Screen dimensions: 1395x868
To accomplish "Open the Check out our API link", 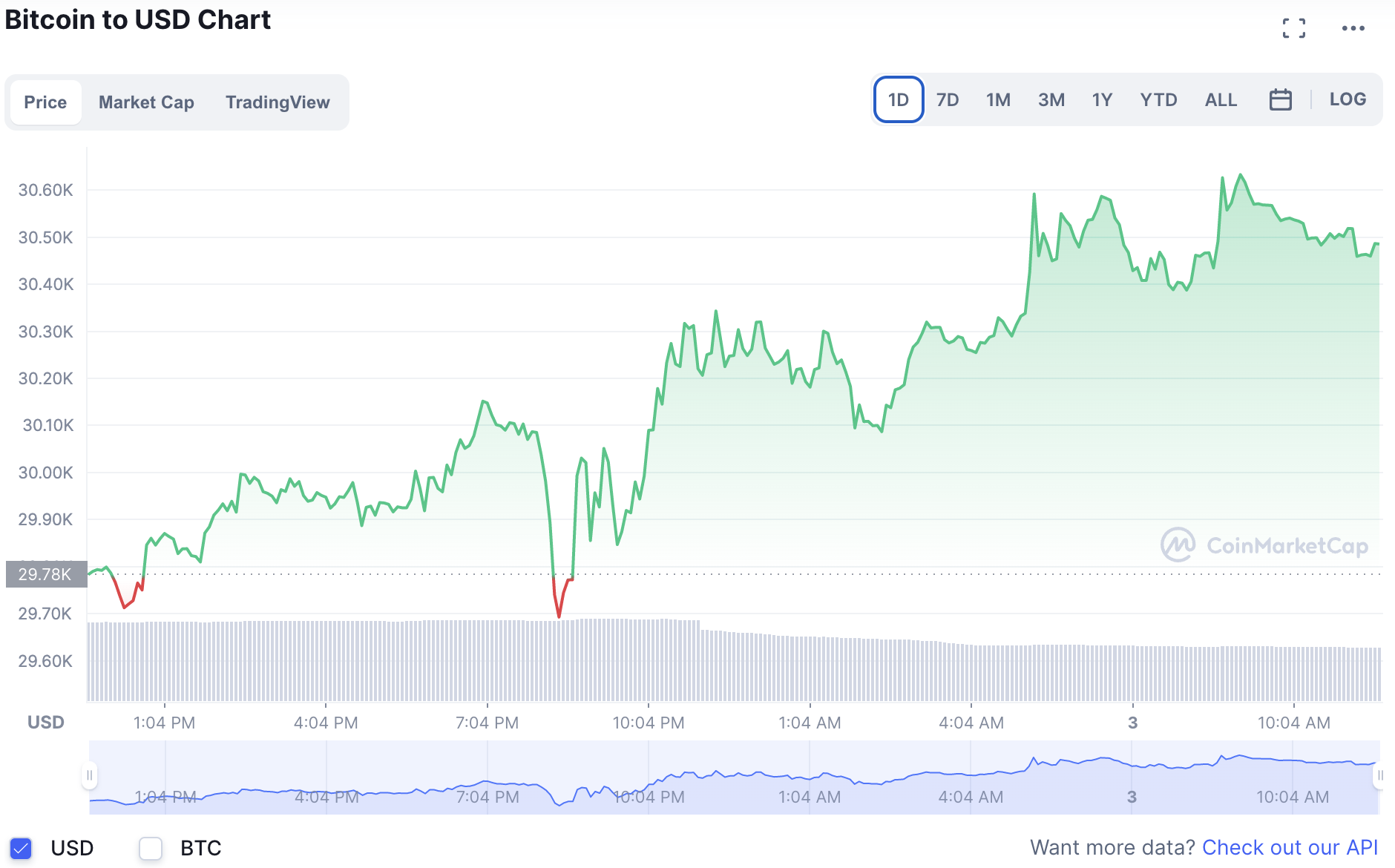I will [x=1290, y=847].
